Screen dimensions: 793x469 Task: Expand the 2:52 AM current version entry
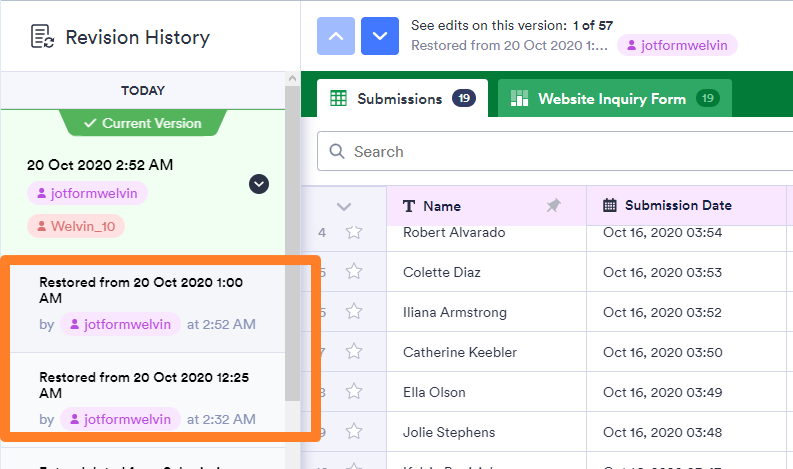click(x=259, y=184)
